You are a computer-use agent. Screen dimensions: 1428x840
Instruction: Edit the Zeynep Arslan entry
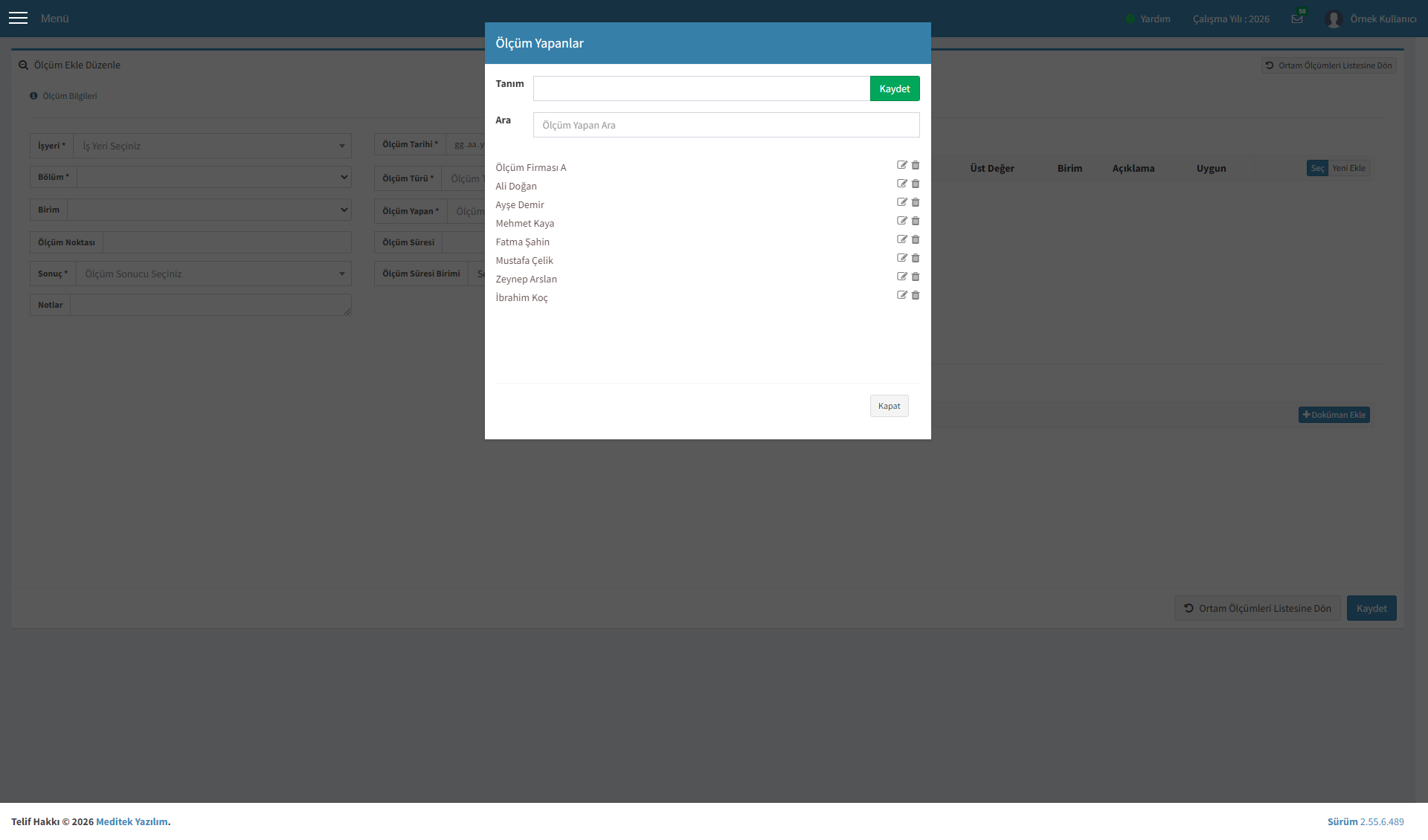coord(901,277)
